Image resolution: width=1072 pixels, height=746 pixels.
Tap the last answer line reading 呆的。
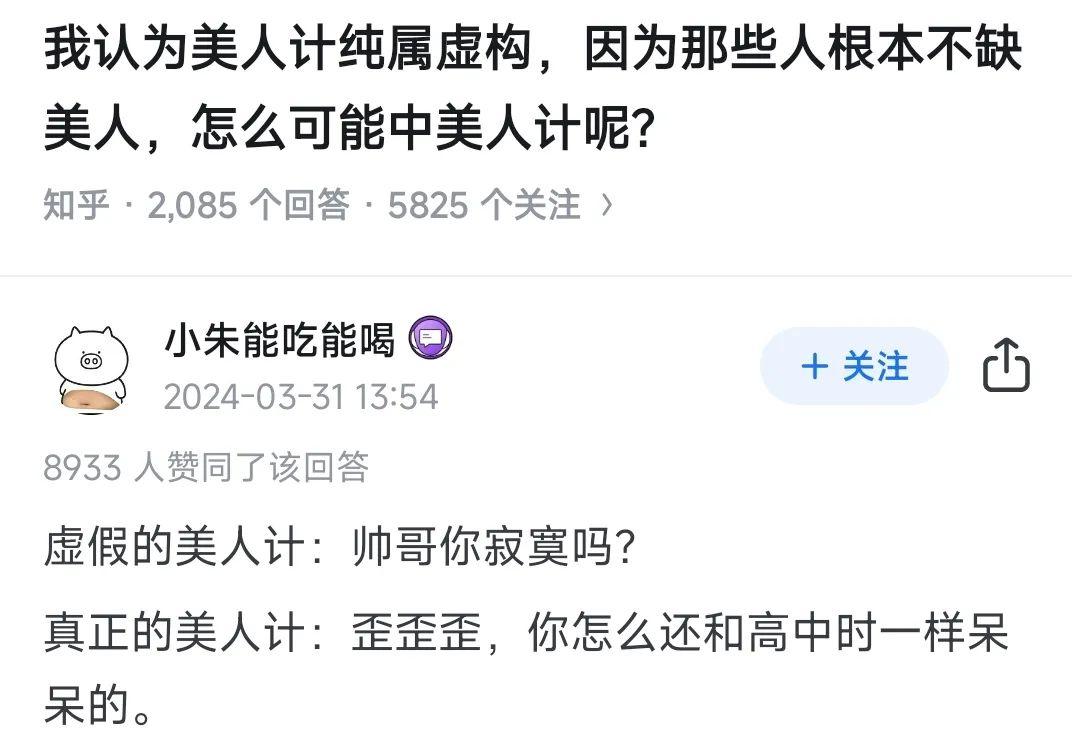(98, 707)
